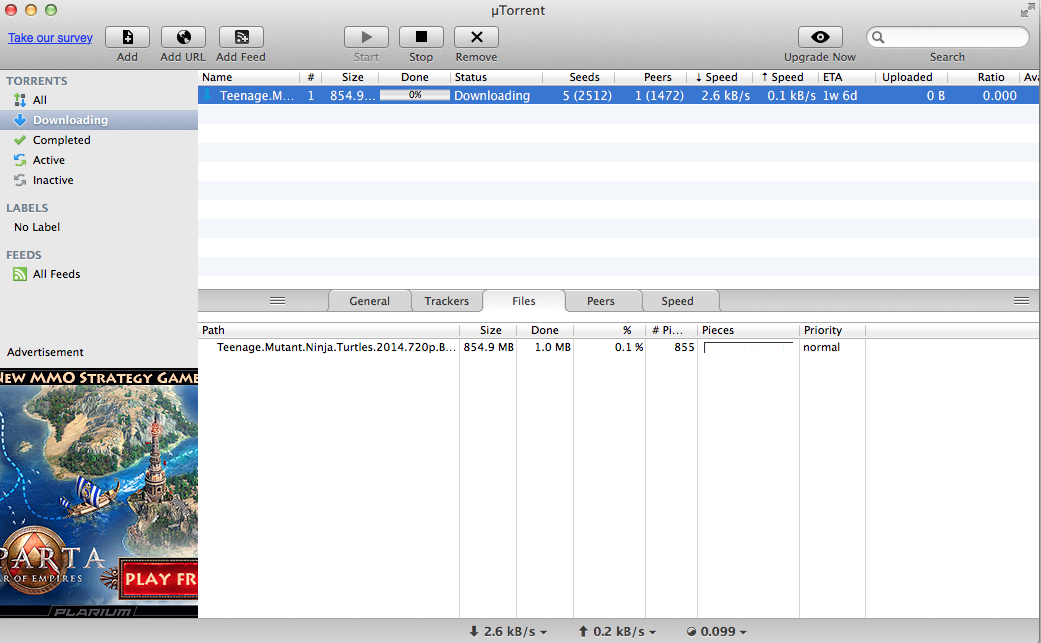The image size is (1041, 643).
Task: Sort by the torrent list Peers column
Action: pyautogui.click(x=651, y=77)
